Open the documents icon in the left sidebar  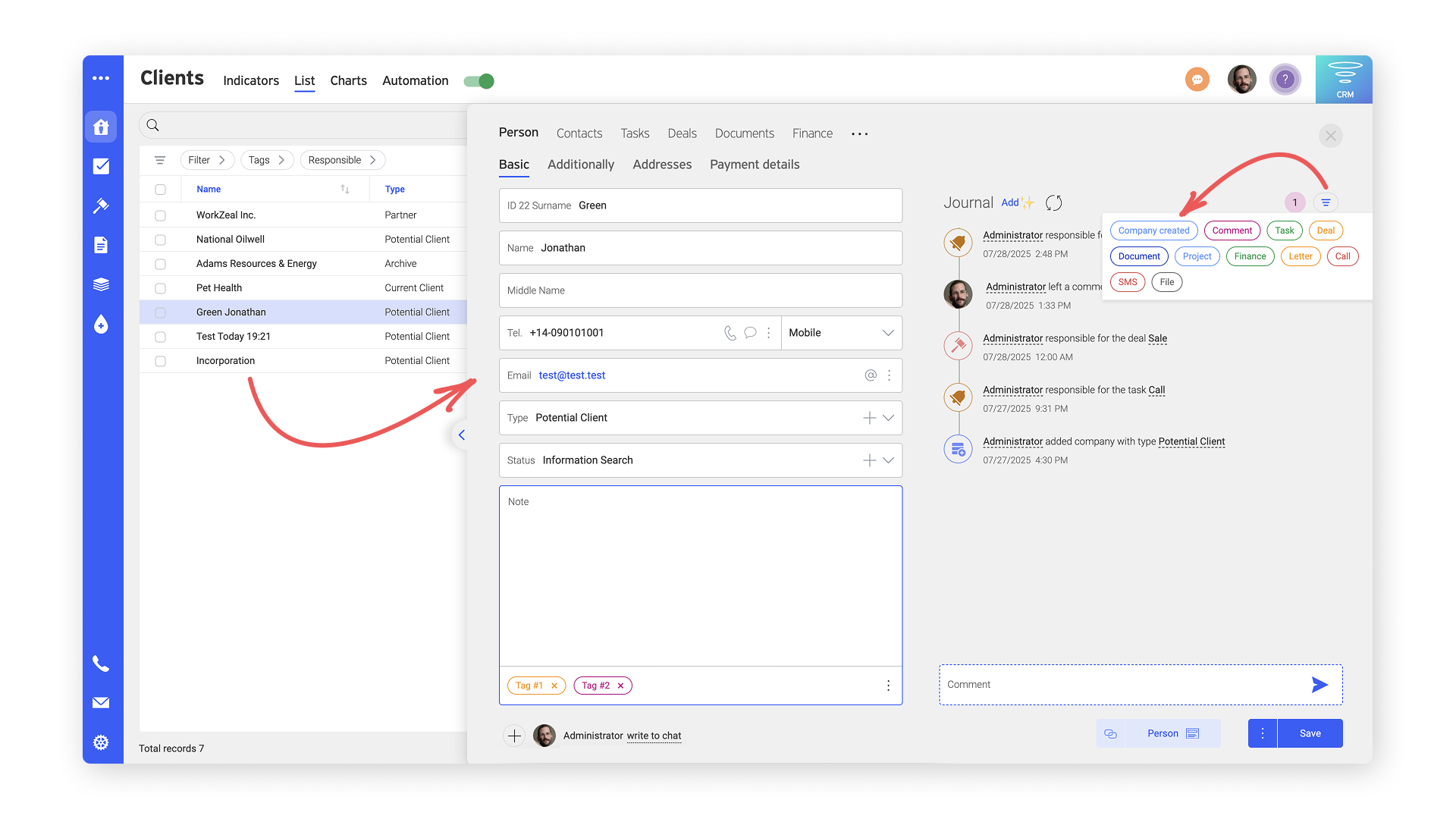click(x=102, y=245)
